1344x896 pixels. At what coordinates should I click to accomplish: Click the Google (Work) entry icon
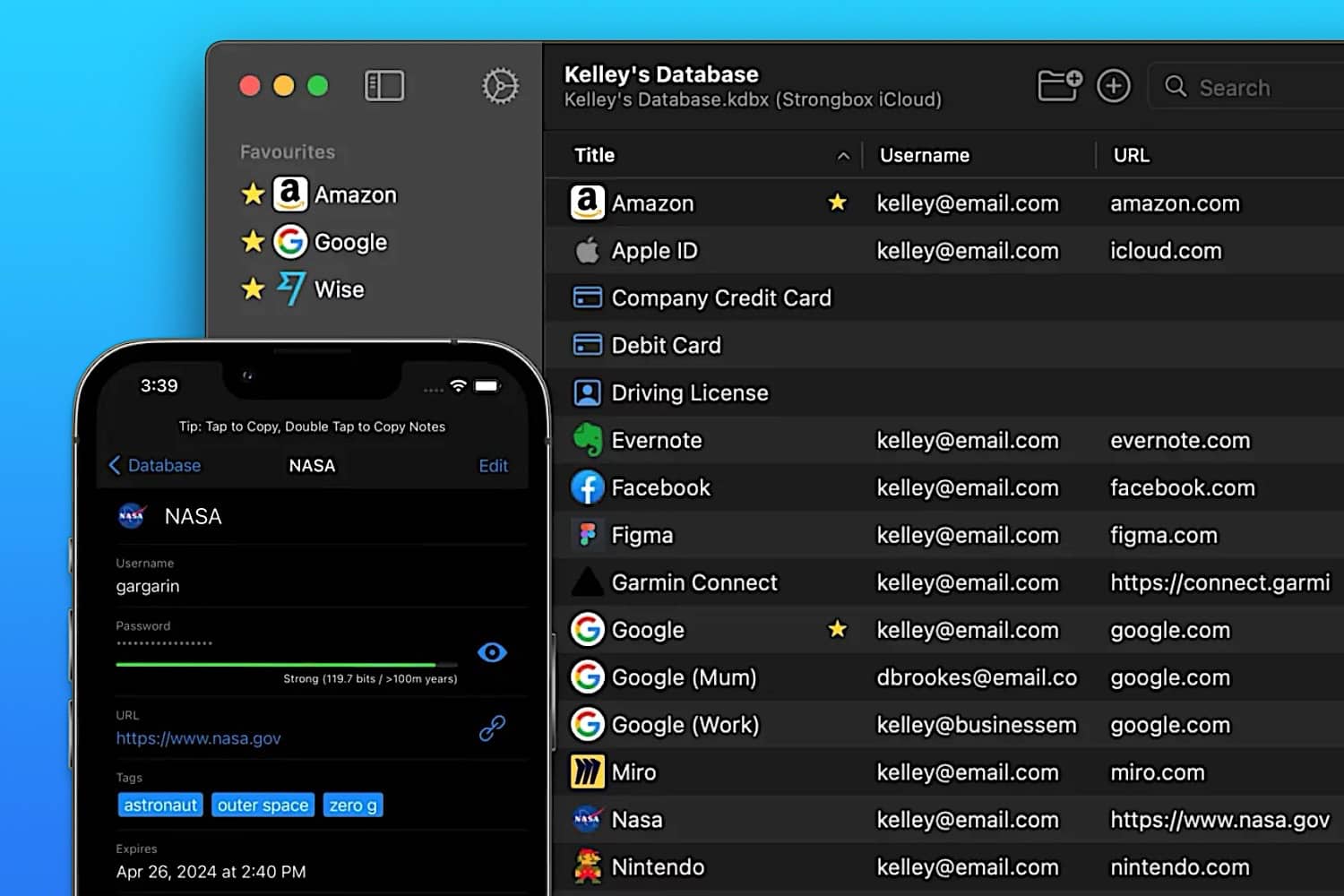(x=588, y=725)
